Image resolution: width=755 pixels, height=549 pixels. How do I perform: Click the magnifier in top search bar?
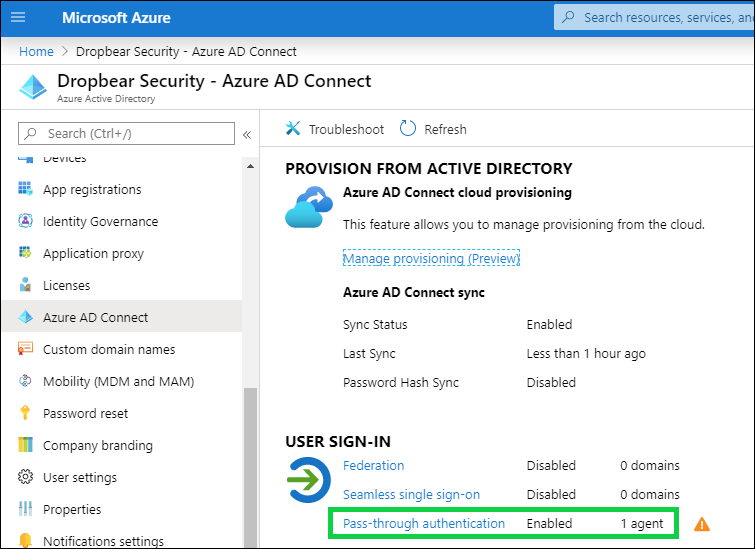pyautogui.click(x=568, y=17)
